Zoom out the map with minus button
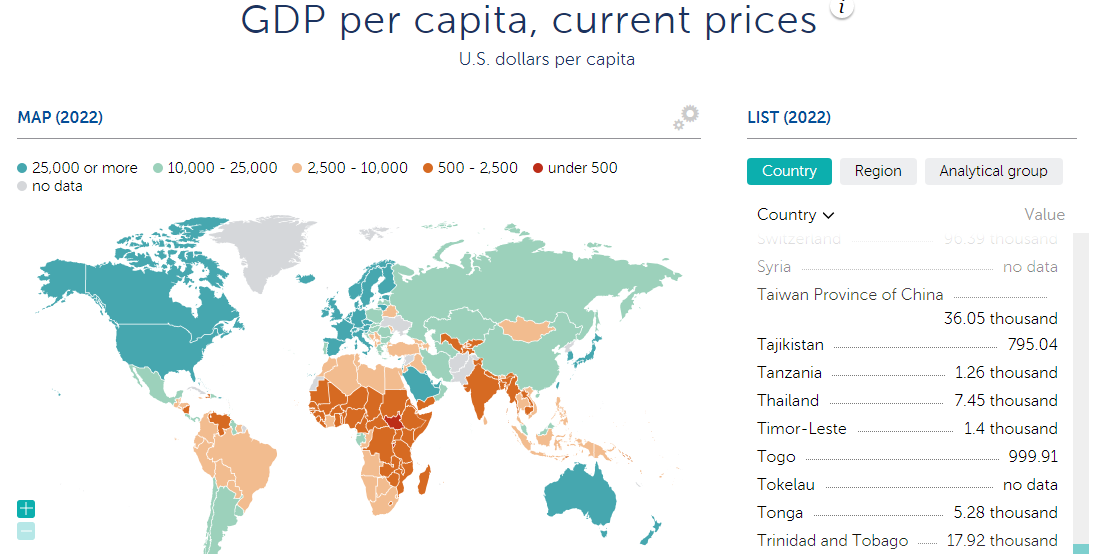 26,531
